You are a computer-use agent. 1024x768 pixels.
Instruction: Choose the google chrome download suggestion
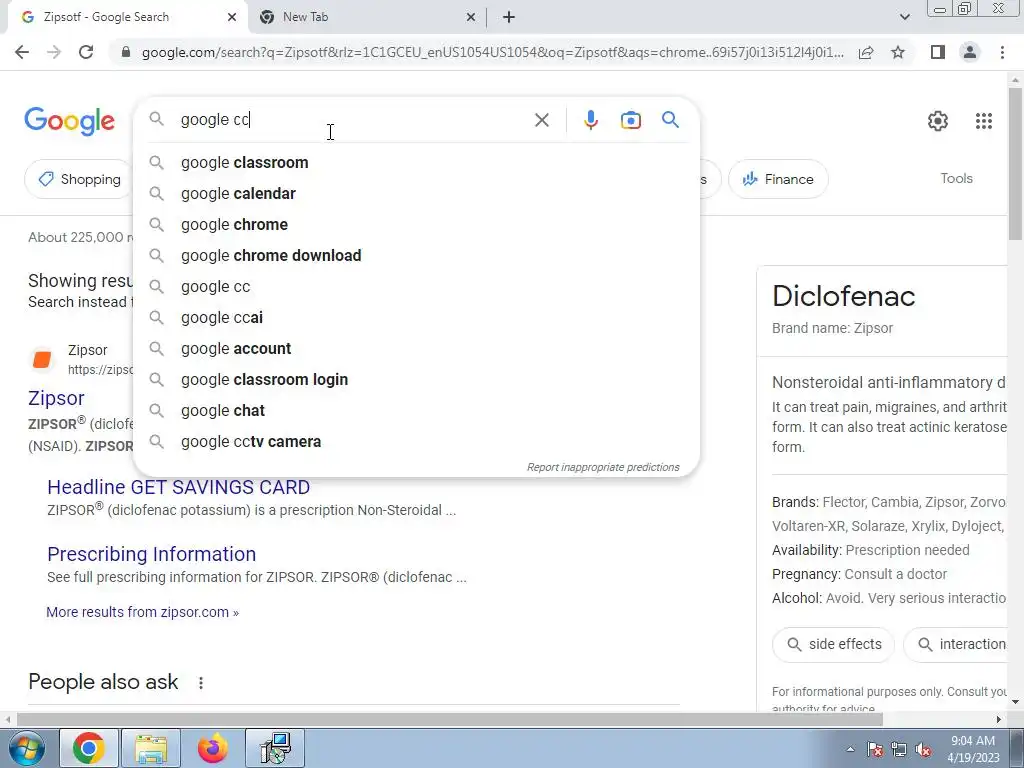pyautogui.click(x=416, y=255)
